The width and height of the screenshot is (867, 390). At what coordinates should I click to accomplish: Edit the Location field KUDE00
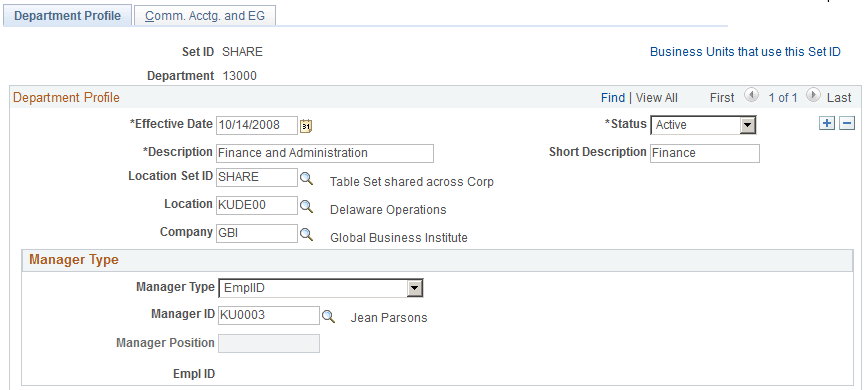257,206
